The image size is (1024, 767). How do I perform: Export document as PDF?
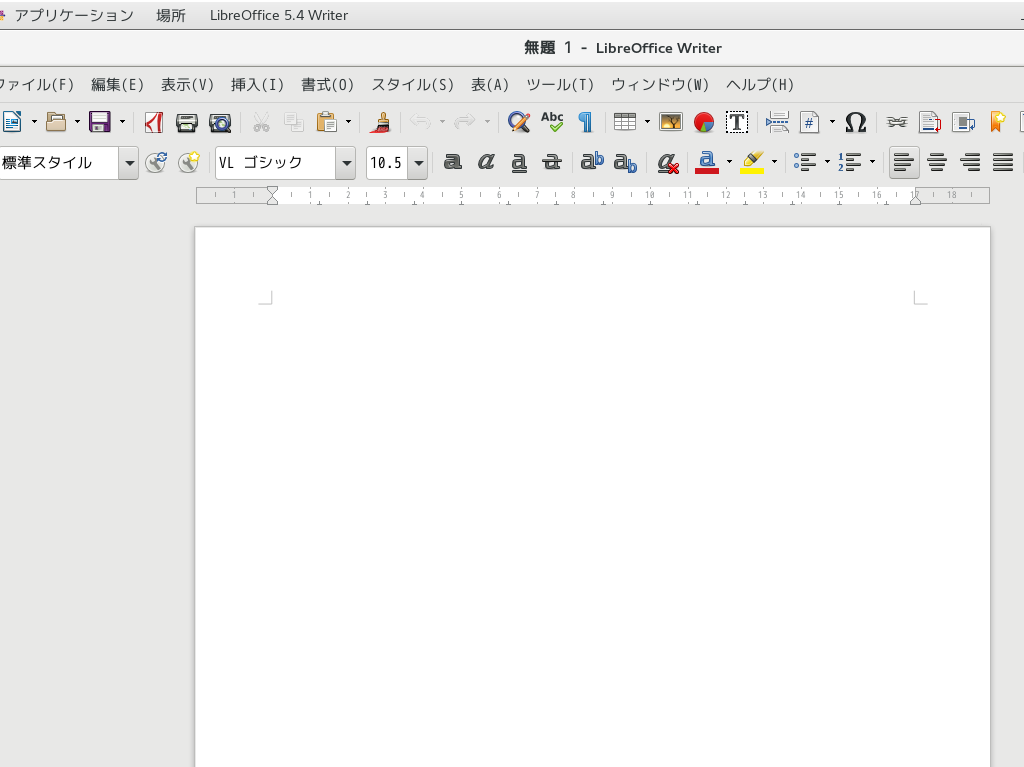(153, 122)
